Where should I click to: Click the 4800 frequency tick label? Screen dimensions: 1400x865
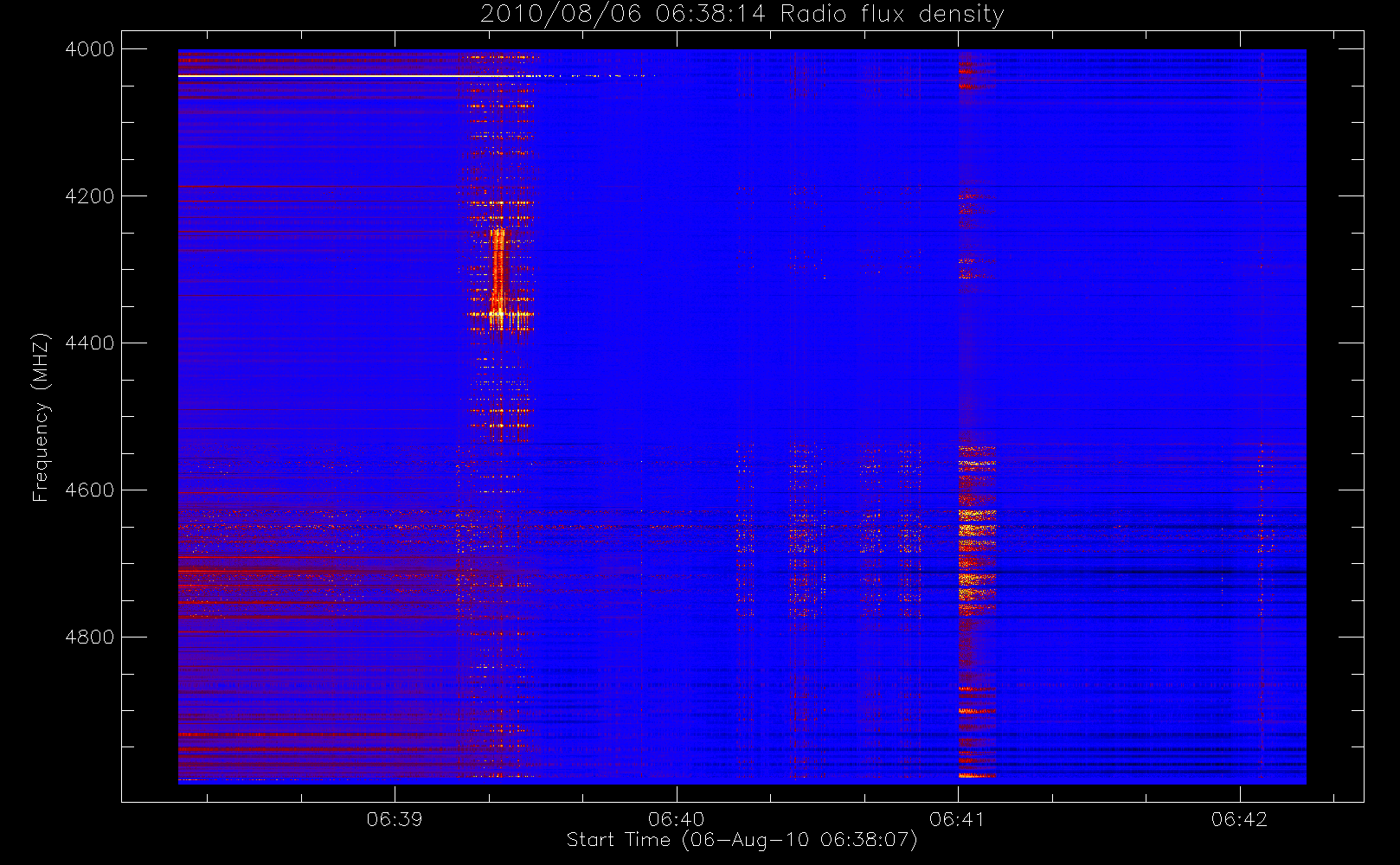point(90,638)
